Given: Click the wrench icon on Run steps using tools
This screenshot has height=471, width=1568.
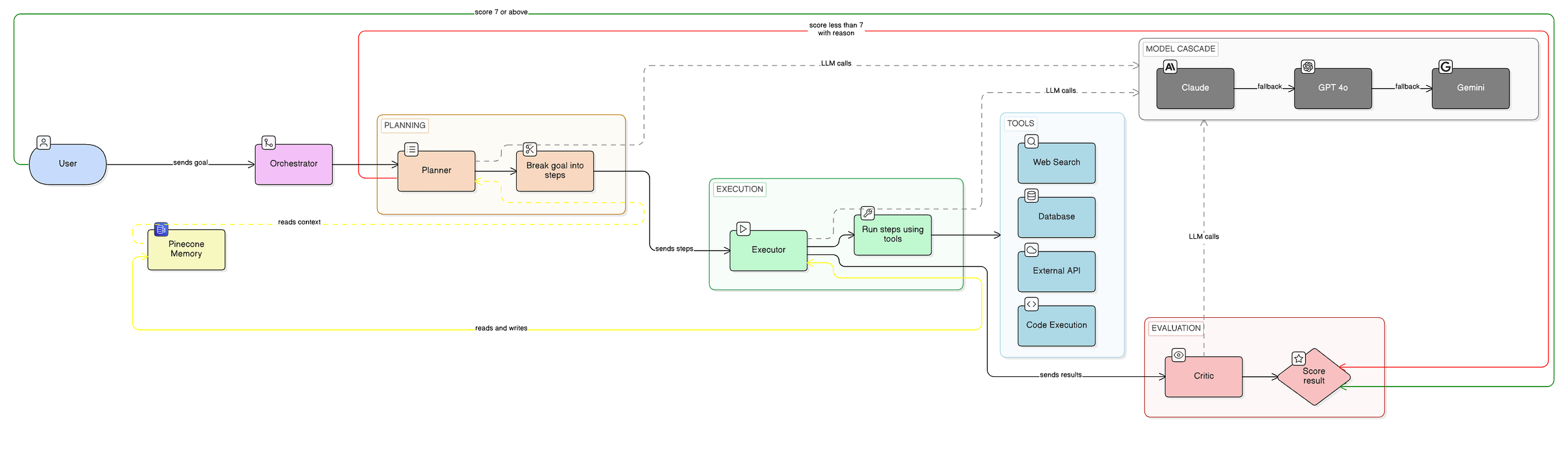Looking at the screenshot, I should click(868, 213).
